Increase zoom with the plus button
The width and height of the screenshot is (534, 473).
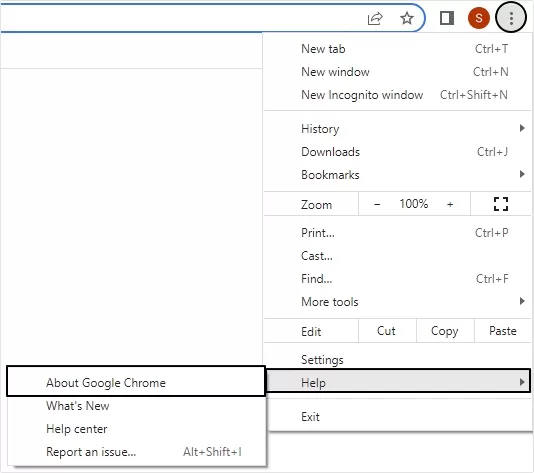450,204
